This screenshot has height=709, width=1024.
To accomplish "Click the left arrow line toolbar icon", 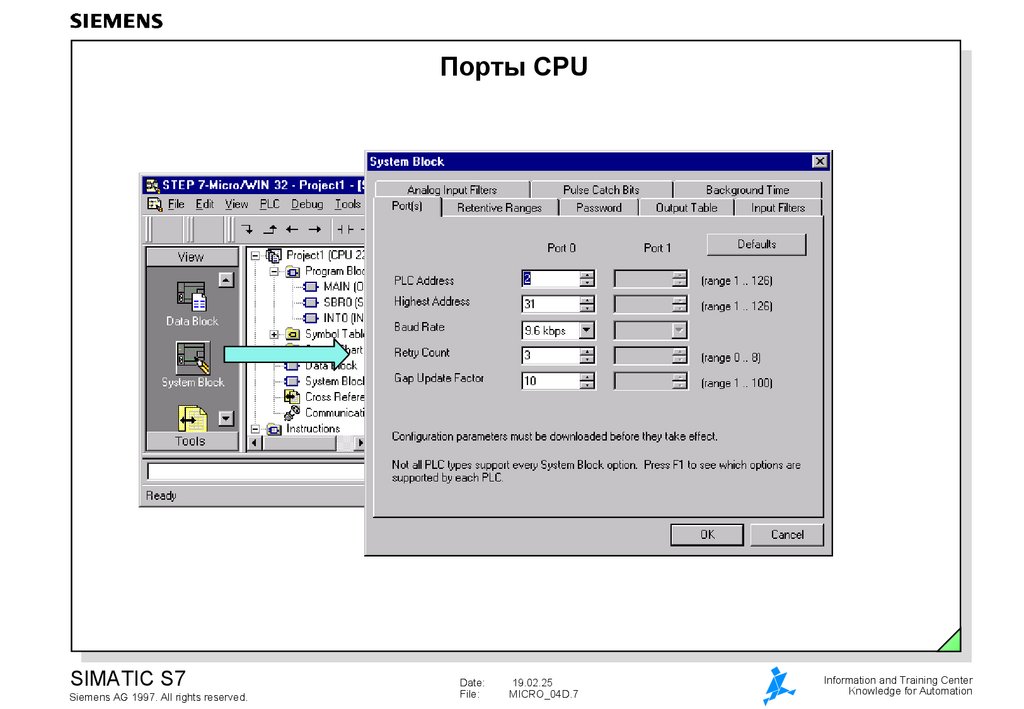I will [x=292, y=229].
